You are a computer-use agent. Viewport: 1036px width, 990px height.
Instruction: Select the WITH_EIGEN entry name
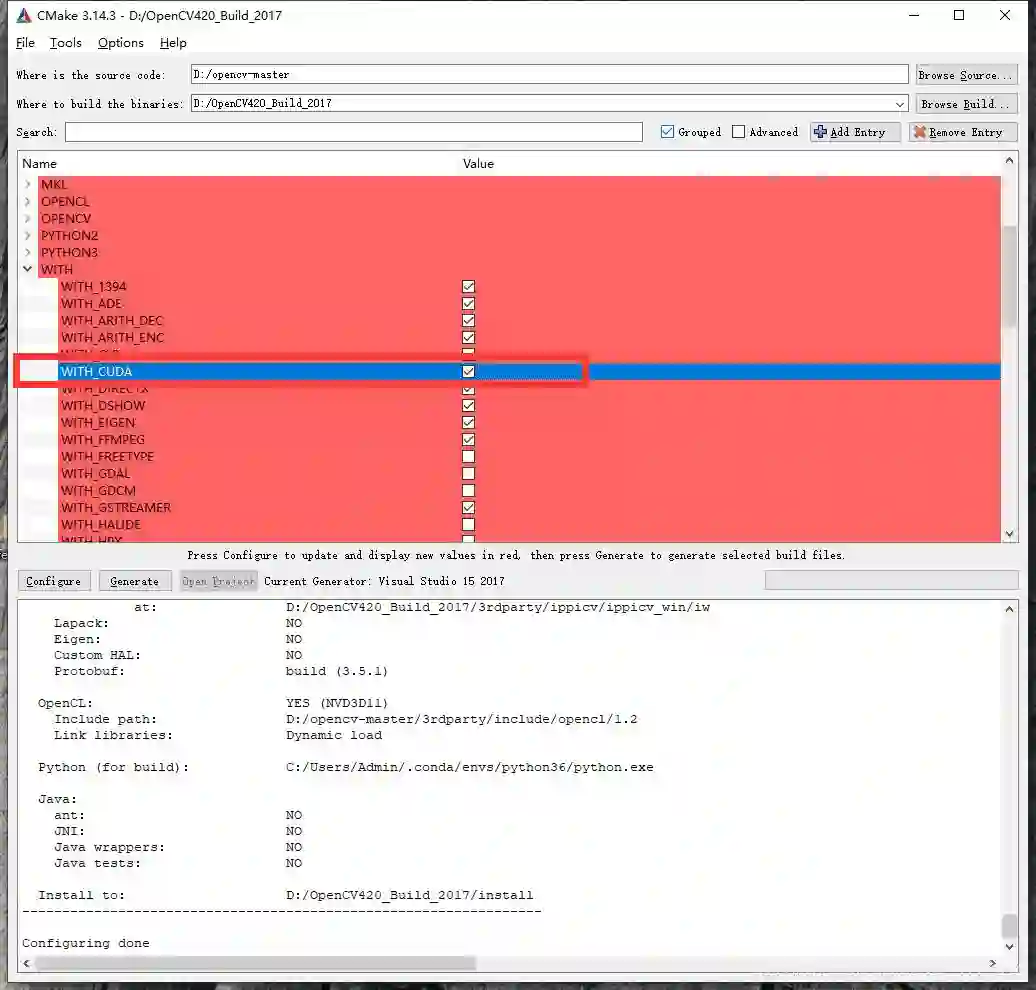pos(98,422)
